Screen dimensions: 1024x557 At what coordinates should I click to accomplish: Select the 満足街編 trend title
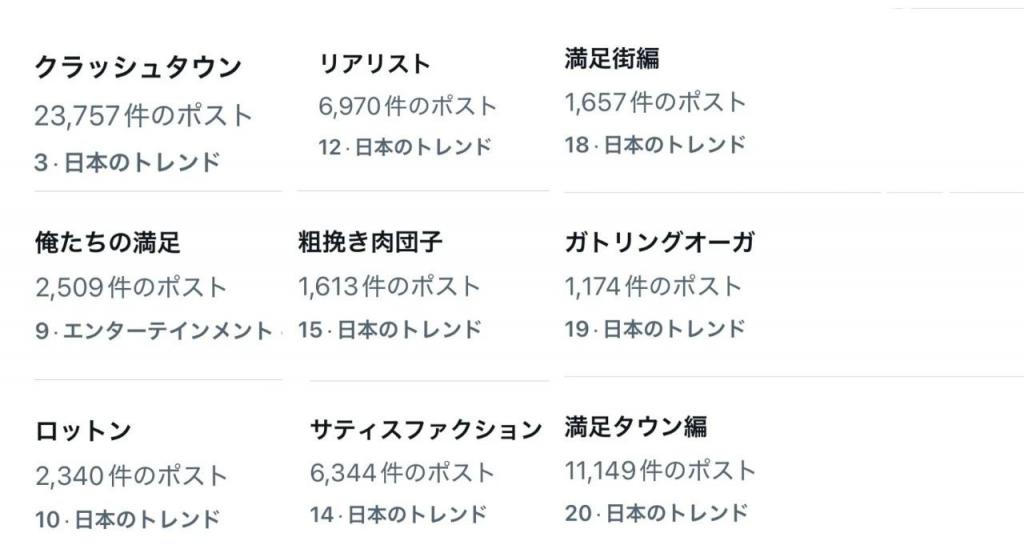coord(612,58)
